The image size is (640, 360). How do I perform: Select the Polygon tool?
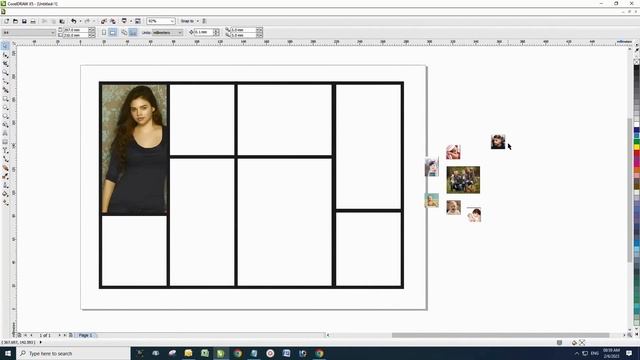coord(5,116)
